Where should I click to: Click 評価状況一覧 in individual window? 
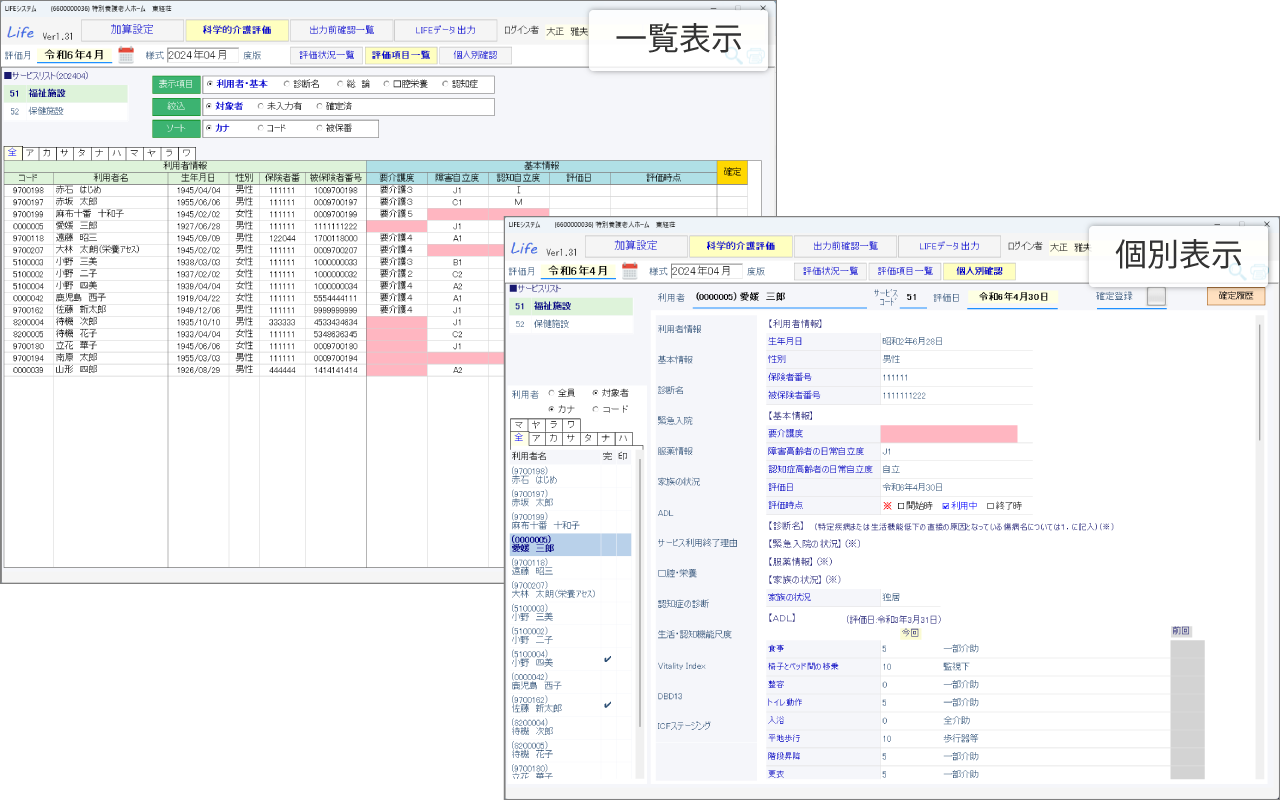(x=831, y=271)
